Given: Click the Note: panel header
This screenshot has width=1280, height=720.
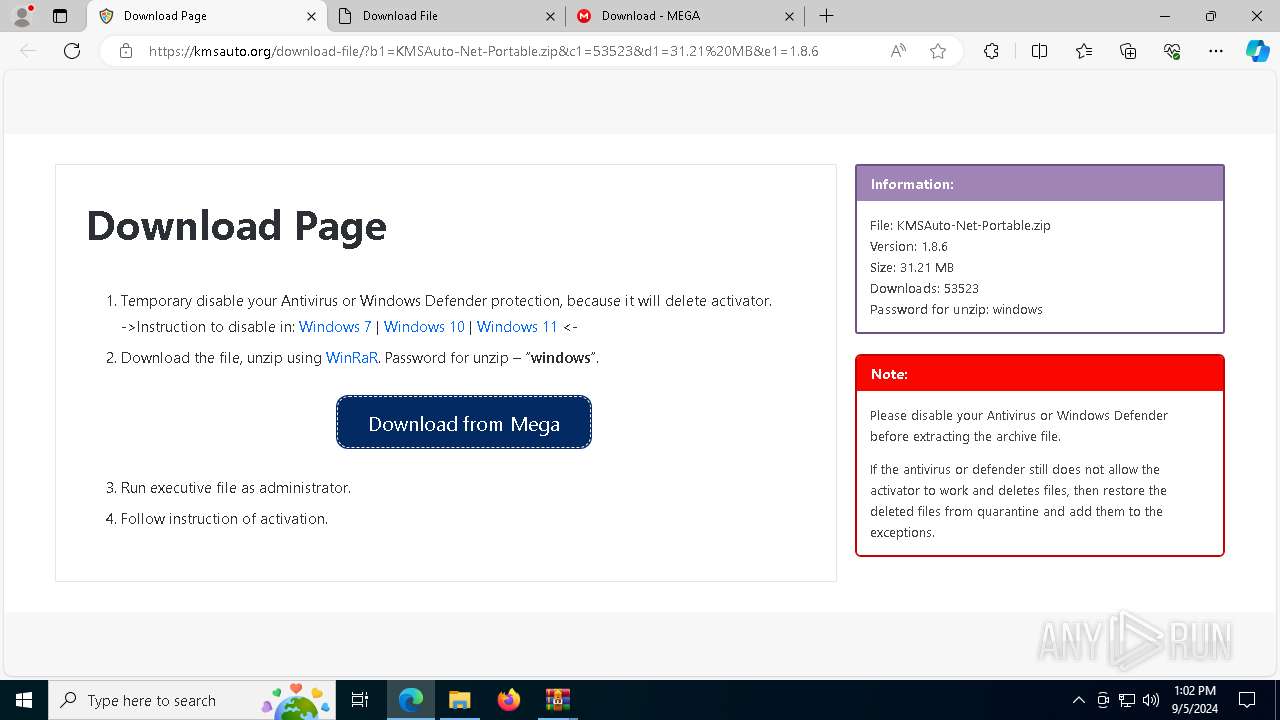Looking at the screenshot, I should [1040, 374].
